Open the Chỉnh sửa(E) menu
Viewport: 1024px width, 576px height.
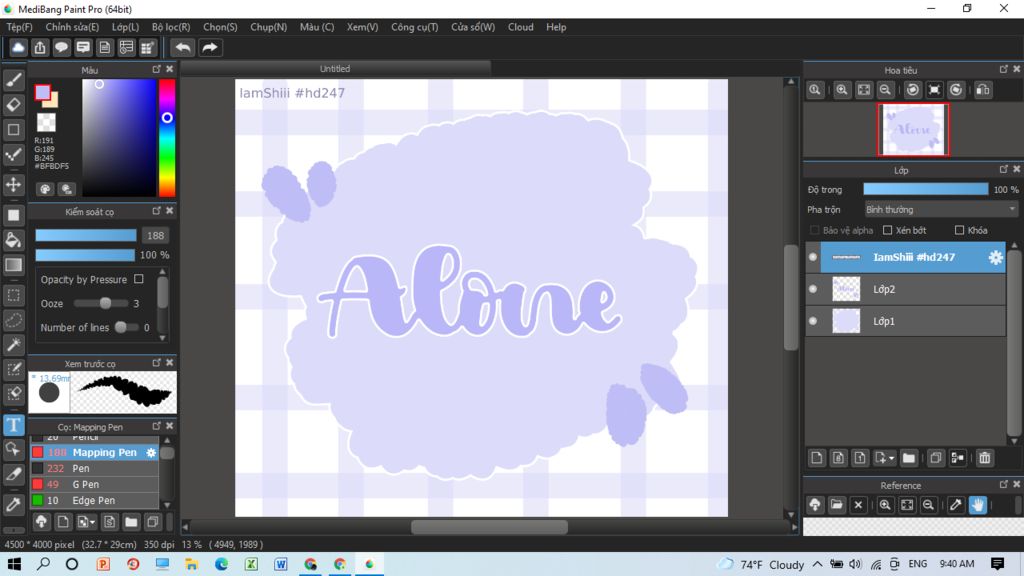pos(72,27)
